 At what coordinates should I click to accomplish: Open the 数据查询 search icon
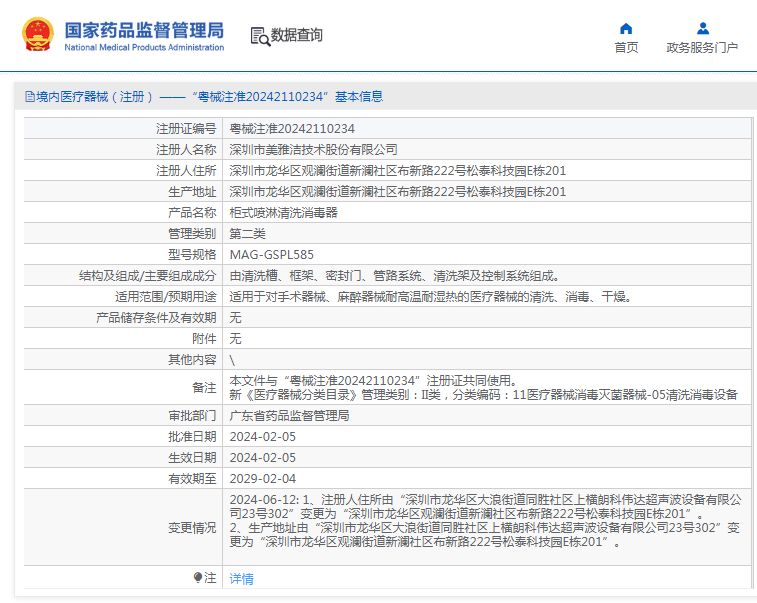260,37
